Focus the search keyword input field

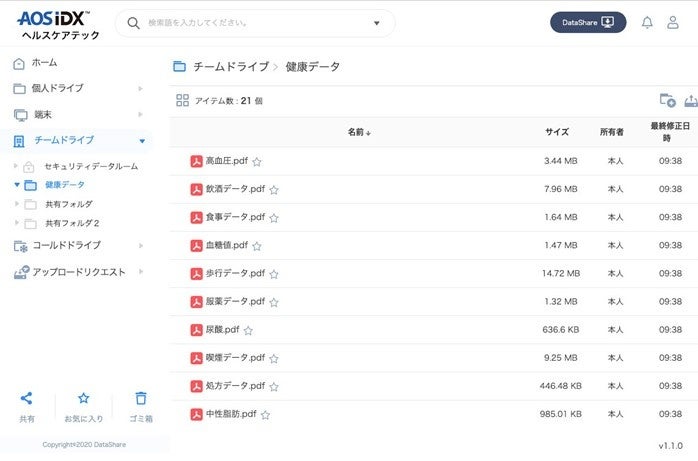256,23
